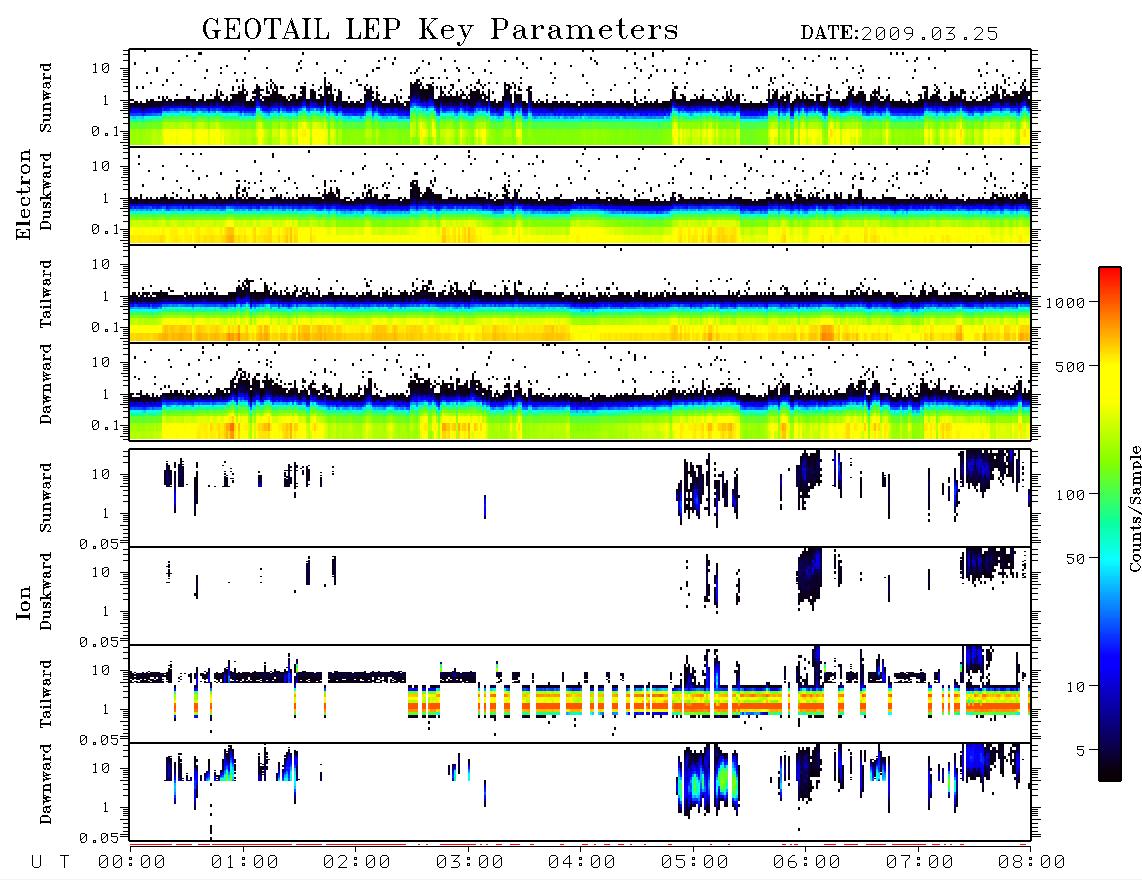Click the 'U T' time axis label
Viewport: 1142px width, 880px height.
tap(50, 862)
